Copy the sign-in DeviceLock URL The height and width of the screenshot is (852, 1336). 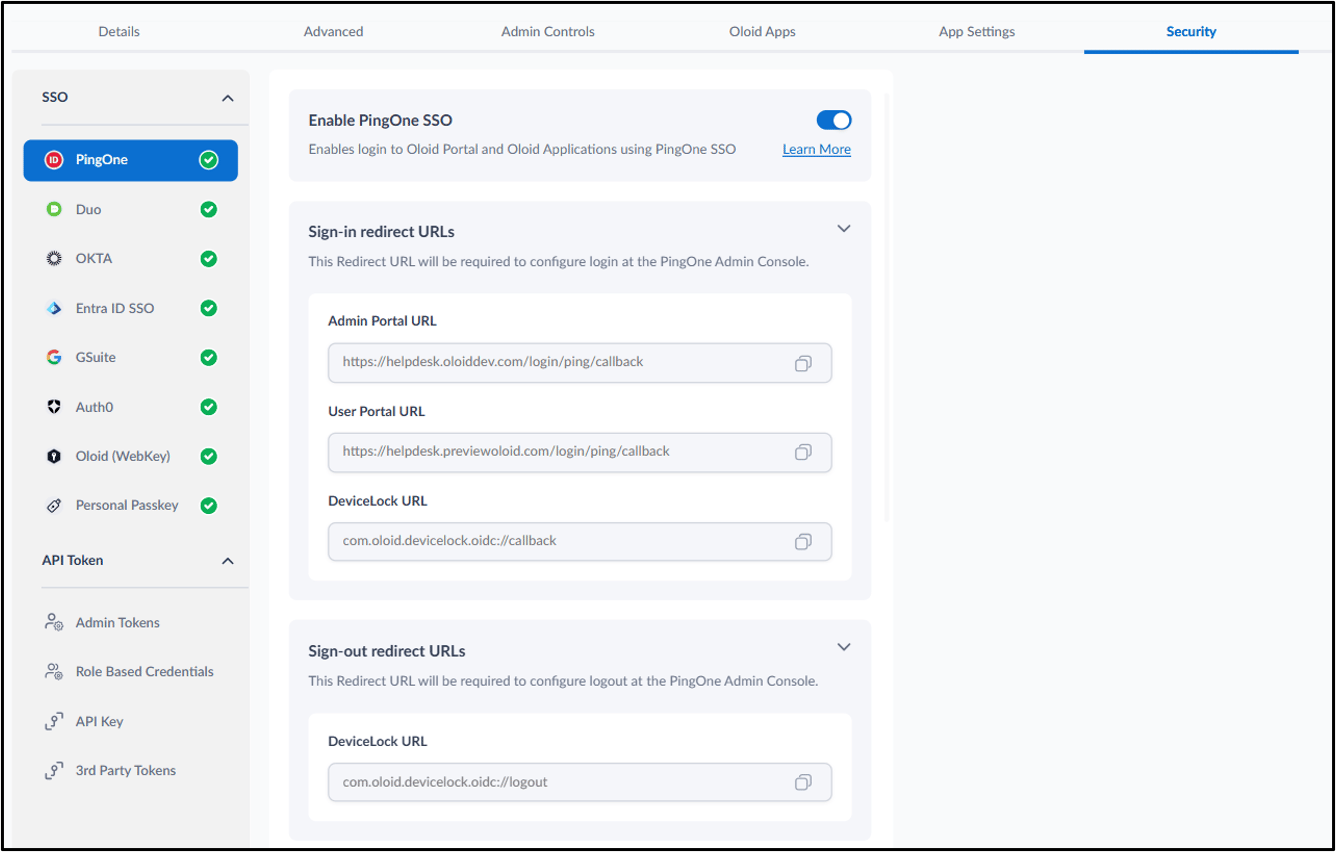pyautogui.click(x=803, y=541)
